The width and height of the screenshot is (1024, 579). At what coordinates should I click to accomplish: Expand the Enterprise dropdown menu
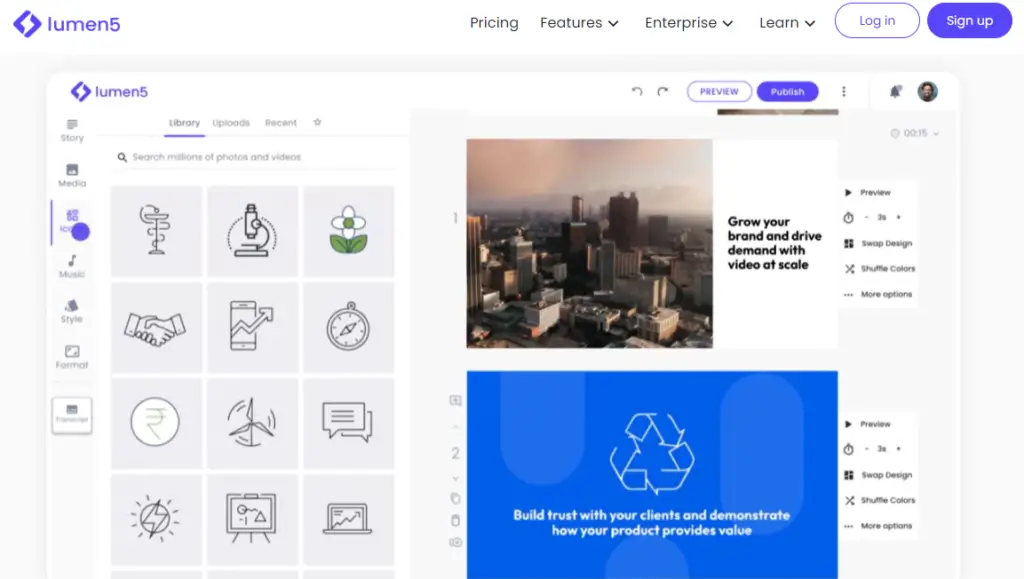[689, 23]
